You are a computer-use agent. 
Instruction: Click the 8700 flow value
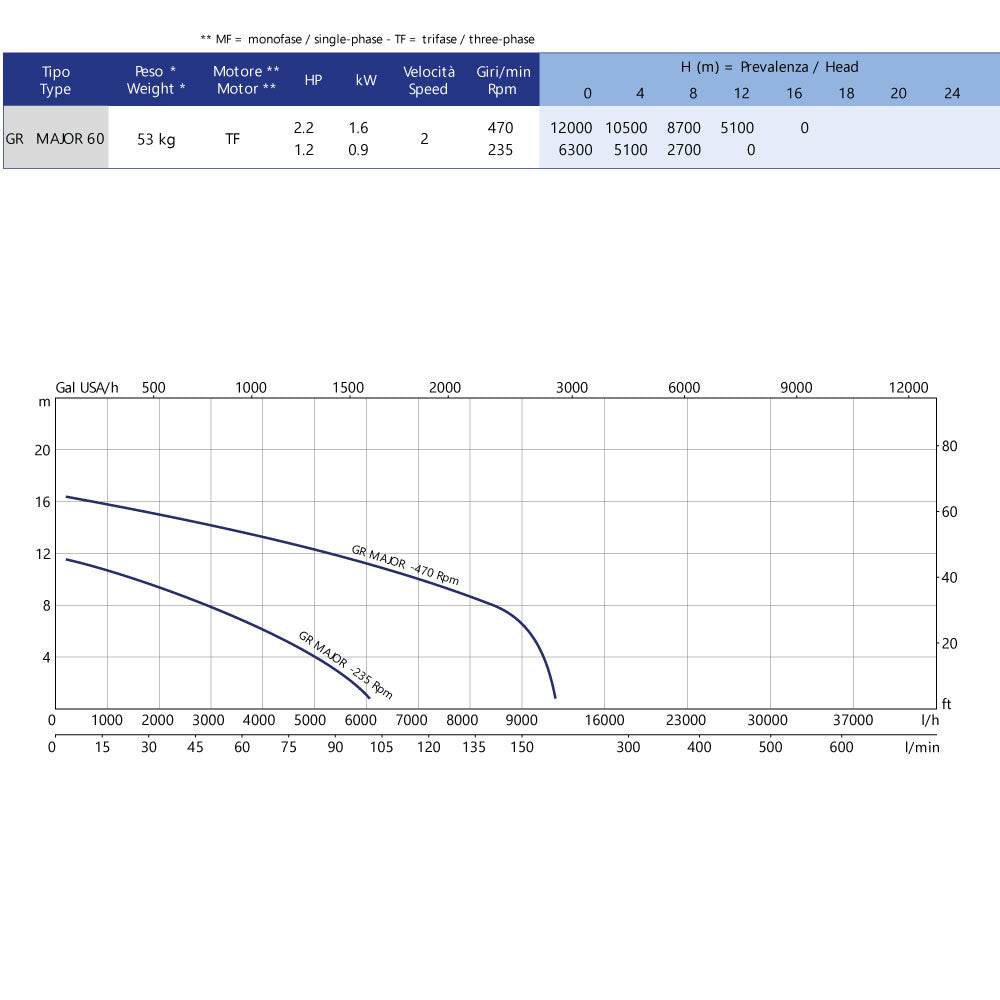tap(684, 128)
